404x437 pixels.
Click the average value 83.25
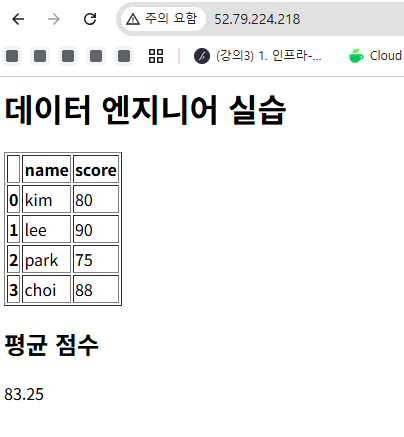pyautogui.click(x=24, y=394)
